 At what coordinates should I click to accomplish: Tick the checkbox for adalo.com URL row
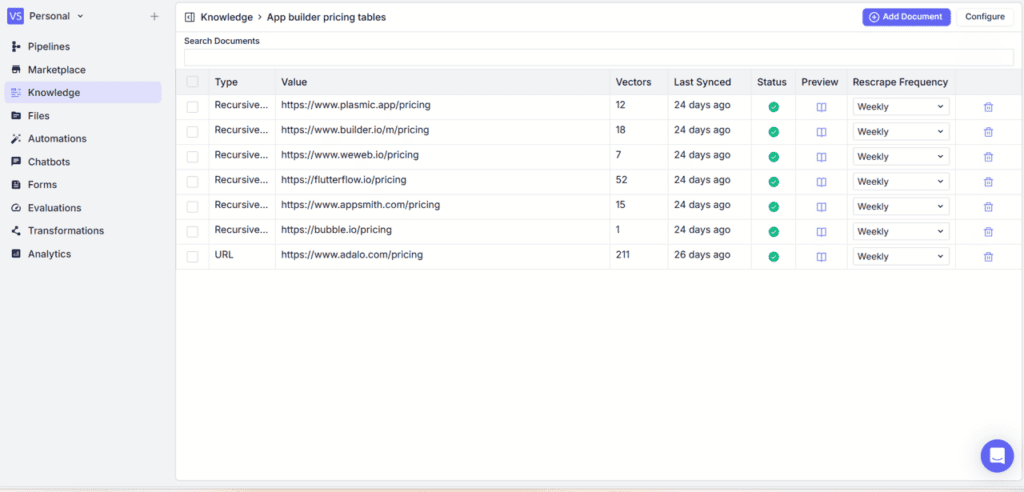click(x=192, y=257)
